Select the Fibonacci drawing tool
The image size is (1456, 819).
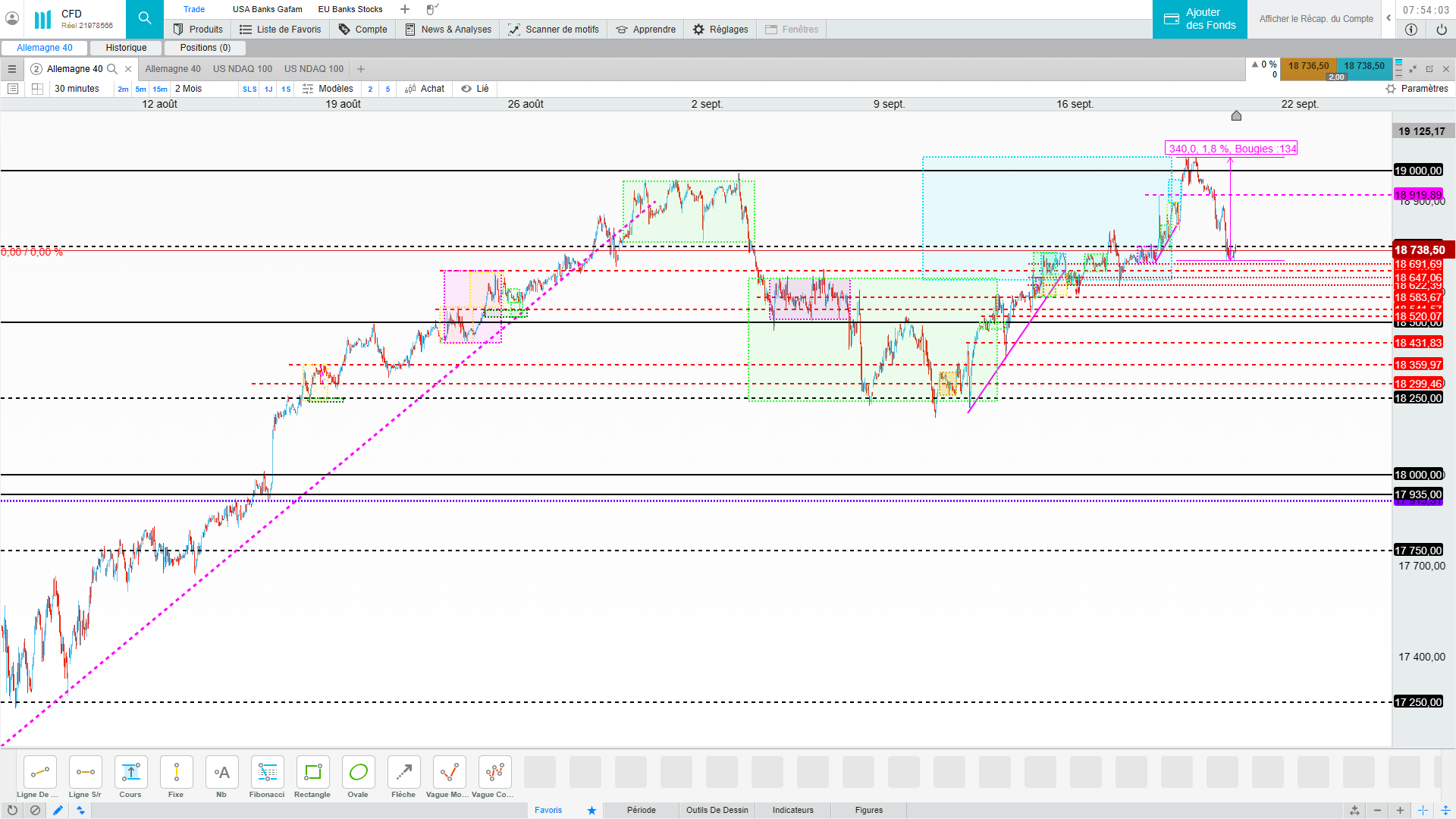click(267, 773)
